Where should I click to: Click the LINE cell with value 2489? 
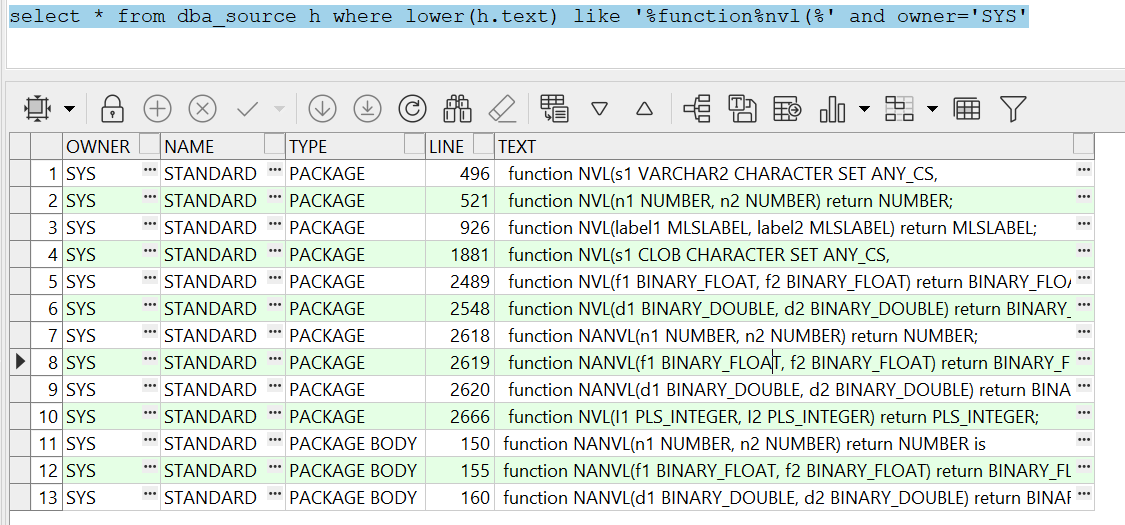click(460, 282)
